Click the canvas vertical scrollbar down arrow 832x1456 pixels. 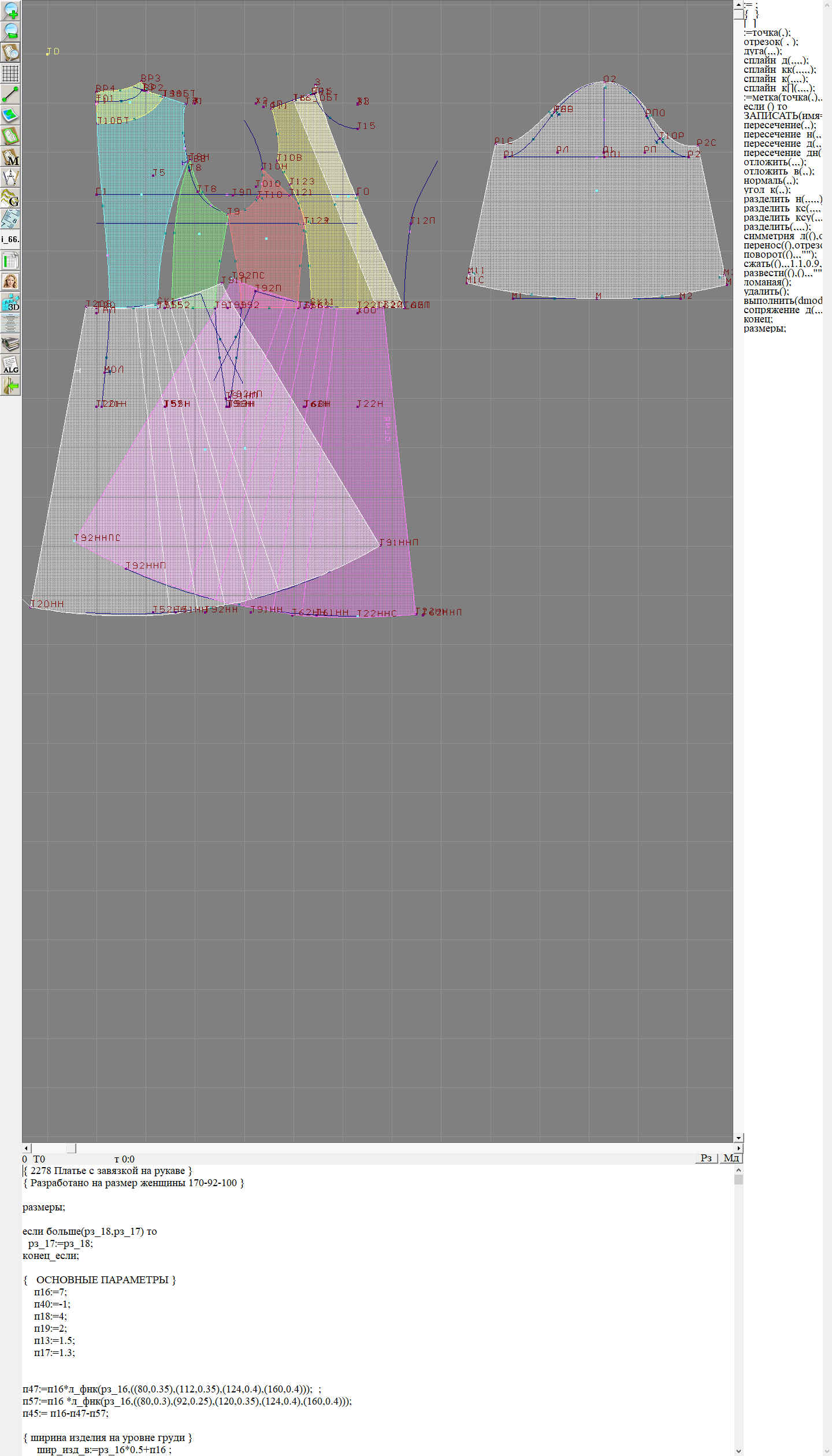[738, 1138]
